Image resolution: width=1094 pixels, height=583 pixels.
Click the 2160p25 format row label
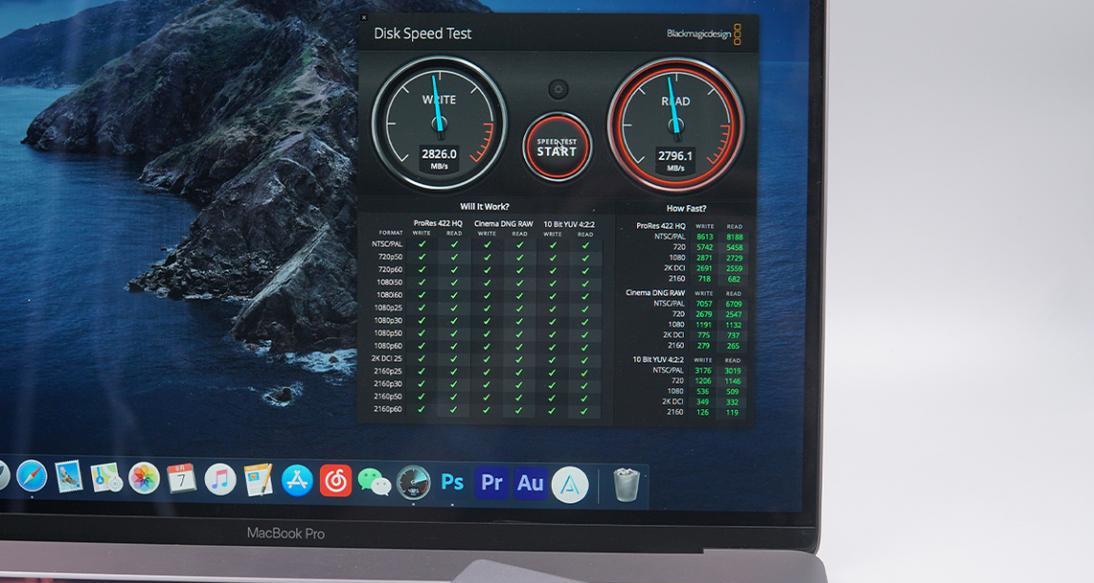click(388, 371)
